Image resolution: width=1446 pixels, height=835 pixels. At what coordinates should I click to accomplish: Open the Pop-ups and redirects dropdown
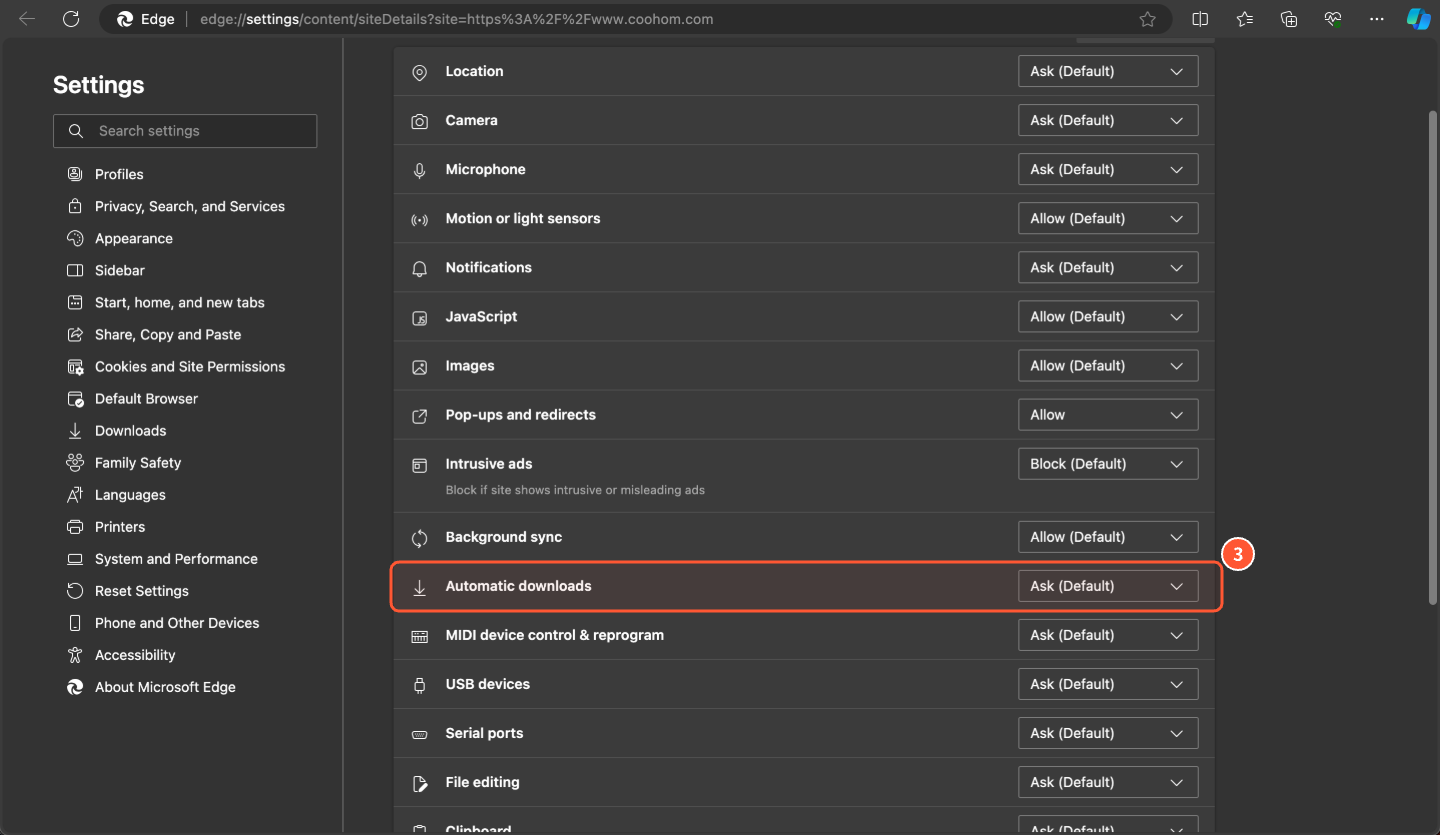pyautogui.click(x=1107, y=415)
